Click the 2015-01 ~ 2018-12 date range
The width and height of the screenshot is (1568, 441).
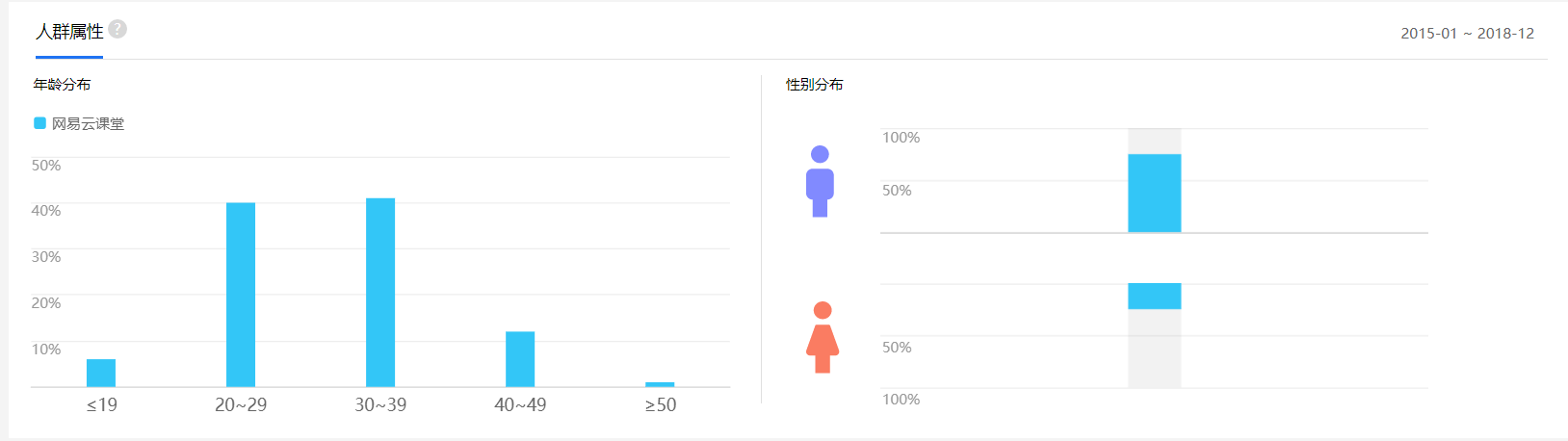[1467, 34]
